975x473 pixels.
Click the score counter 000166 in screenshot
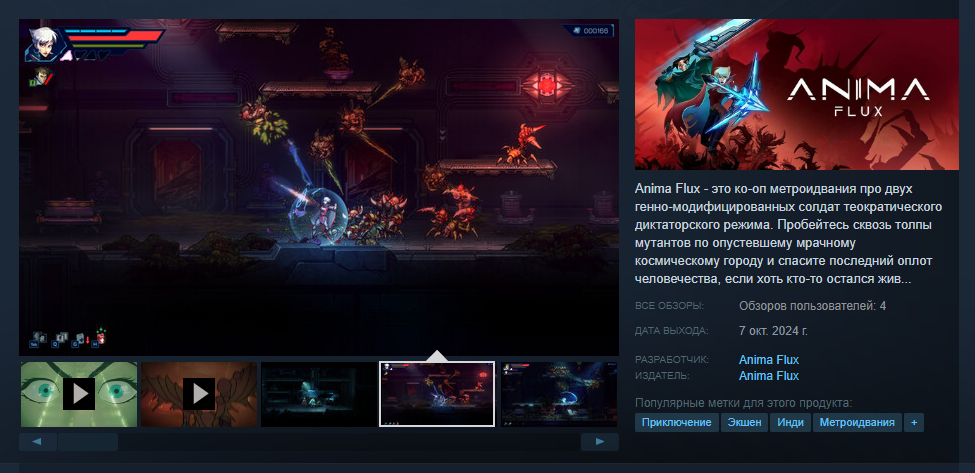pos(588,30)
